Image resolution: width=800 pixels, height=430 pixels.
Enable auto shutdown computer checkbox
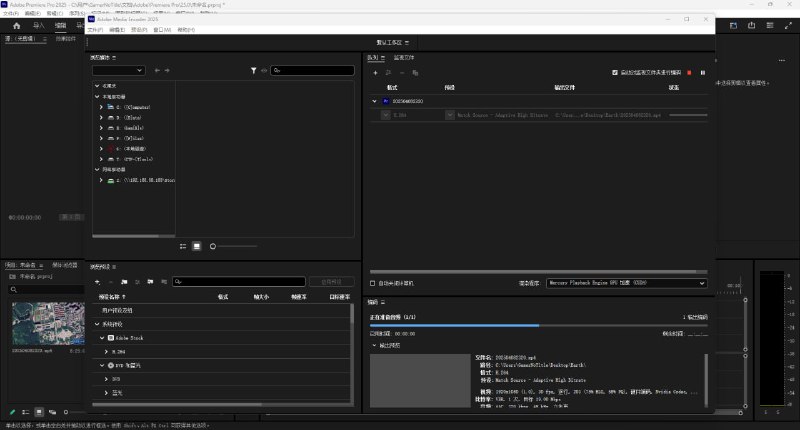tap(374, 283)
